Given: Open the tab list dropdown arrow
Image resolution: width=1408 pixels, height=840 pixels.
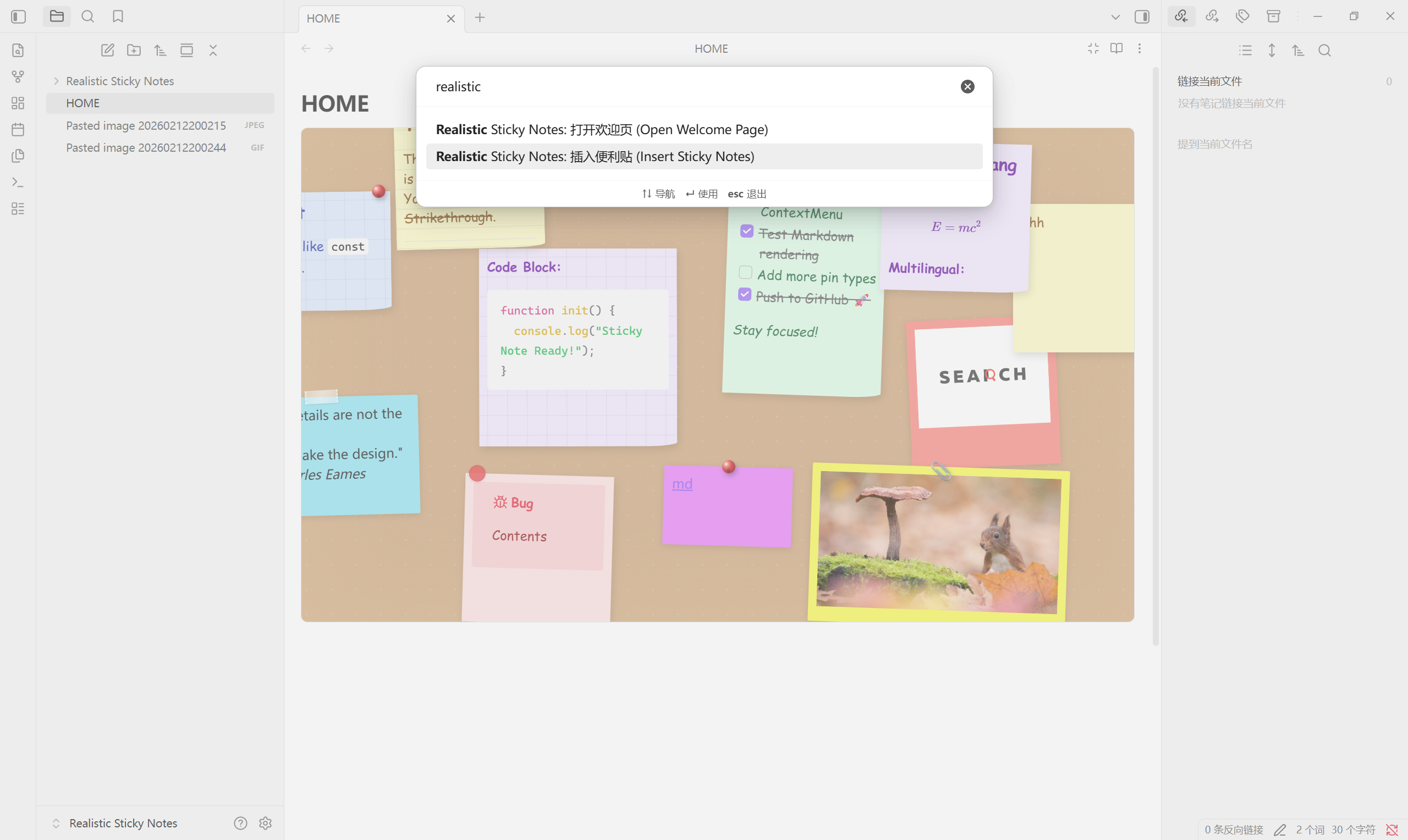Looking at the screenshot, I should tap(1115, 18).
